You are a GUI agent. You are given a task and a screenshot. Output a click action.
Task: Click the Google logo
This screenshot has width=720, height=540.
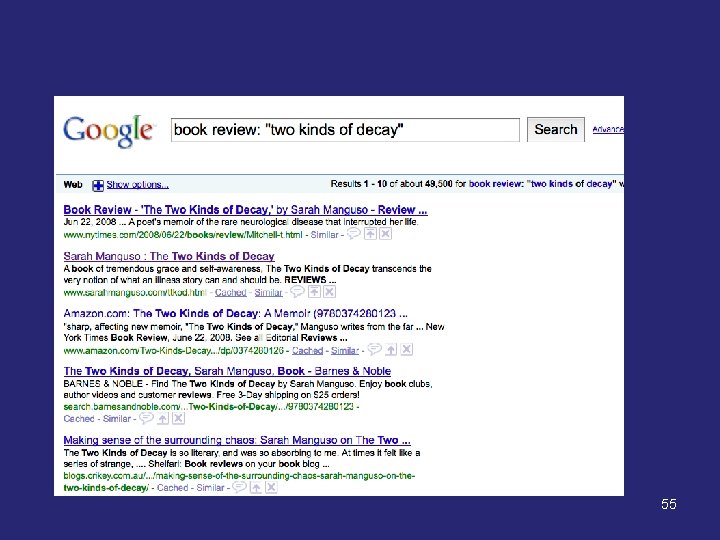(x=108, y=131)
